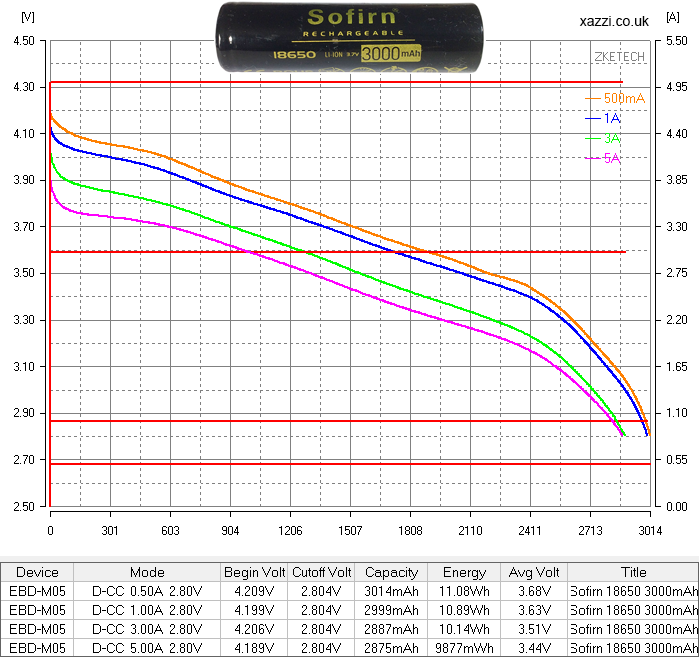The image size is (699, 657).
Task: Click the 3.68V average voltage cell
Action: click(x=534, y=591)
